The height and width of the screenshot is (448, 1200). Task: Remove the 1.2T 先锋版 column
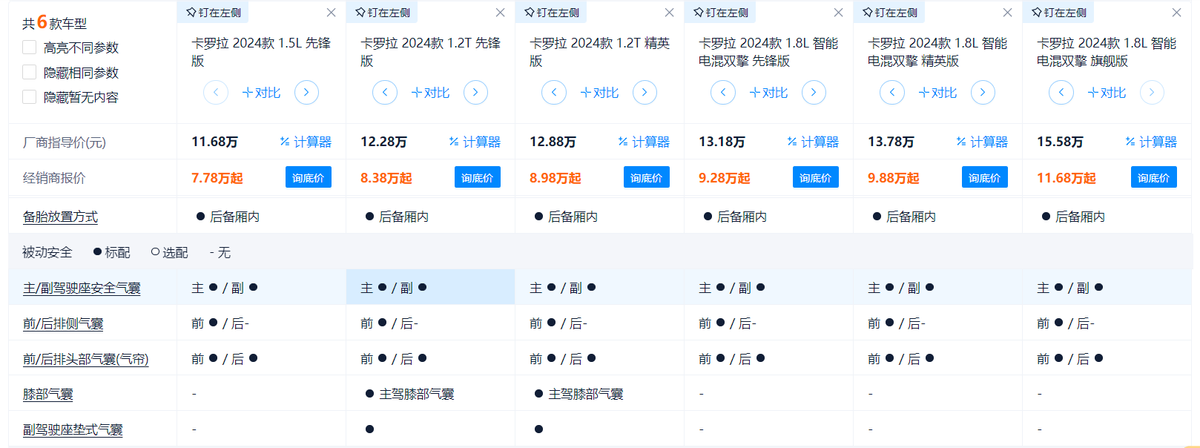point(500,13)
